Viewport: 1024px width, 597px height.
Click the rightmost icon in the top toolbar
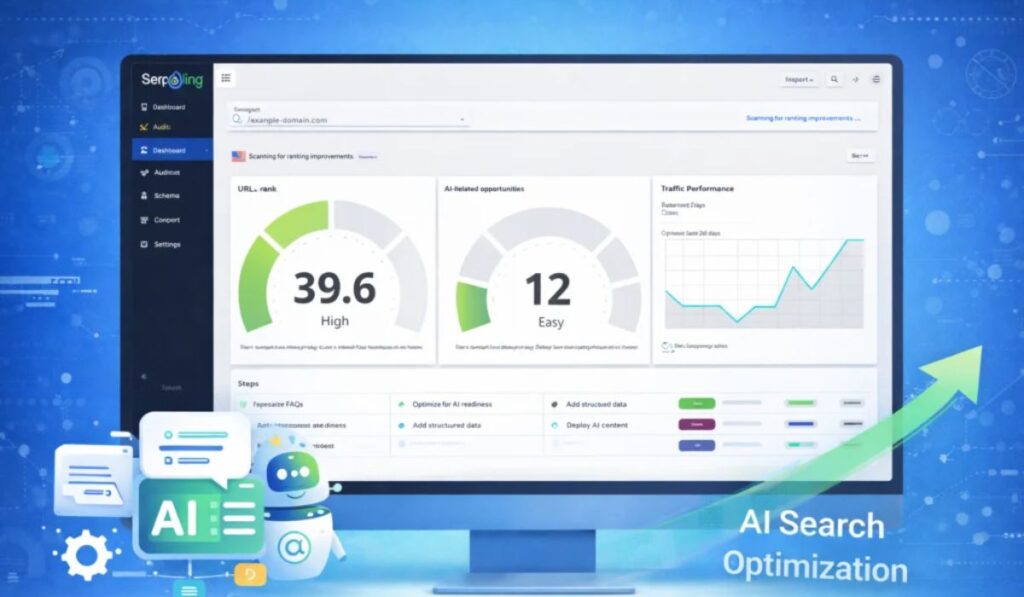tap(876, 79)
